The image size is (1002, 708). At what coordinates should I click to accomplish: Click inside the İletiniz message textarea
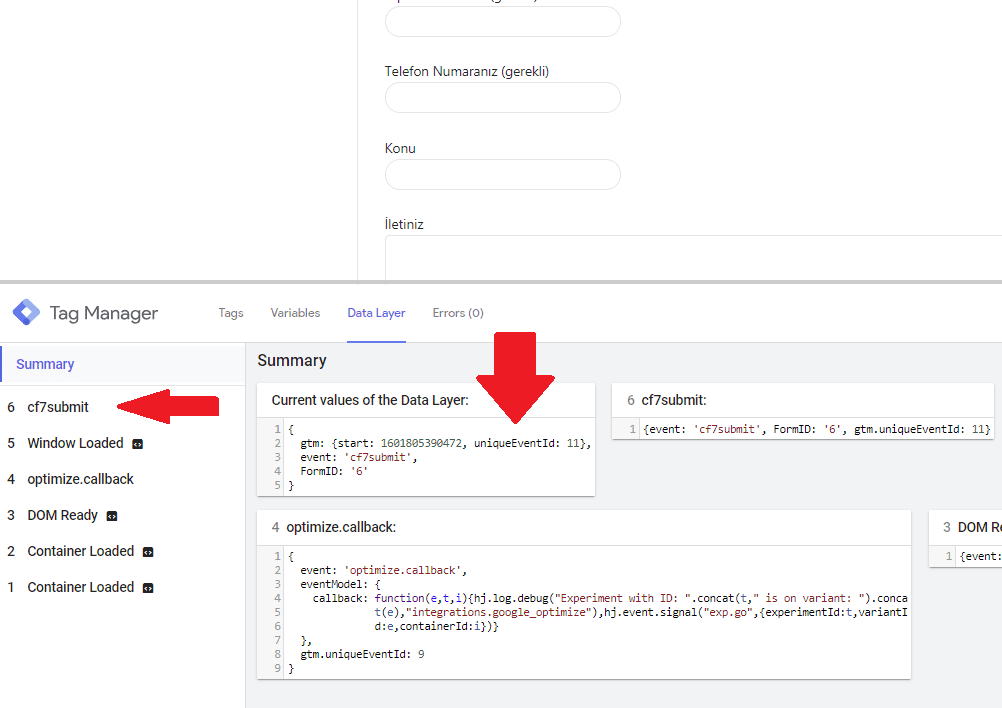(692, 257)
